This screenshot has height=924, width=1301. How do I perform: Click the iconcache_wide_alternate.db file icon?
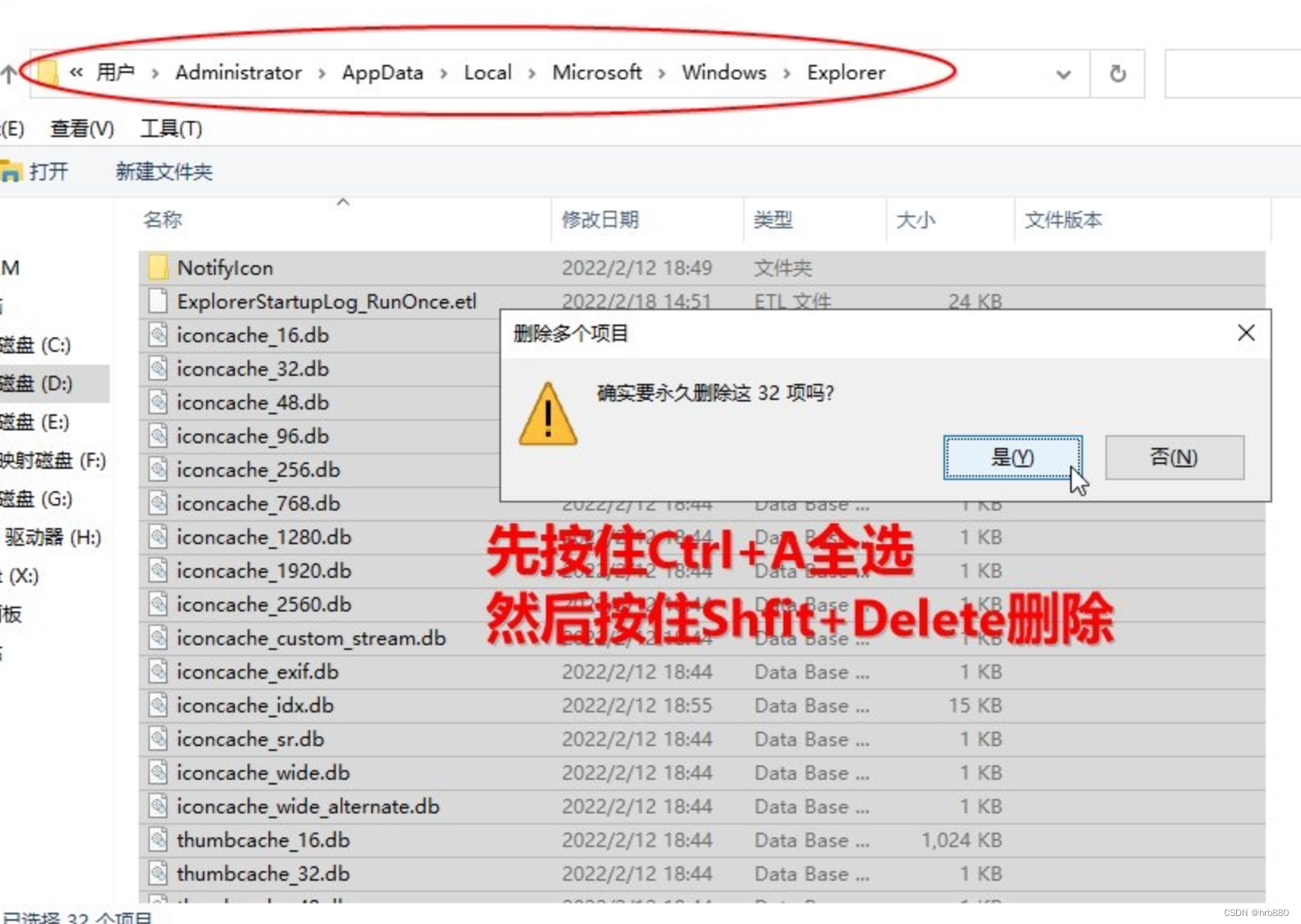point(158,806)
